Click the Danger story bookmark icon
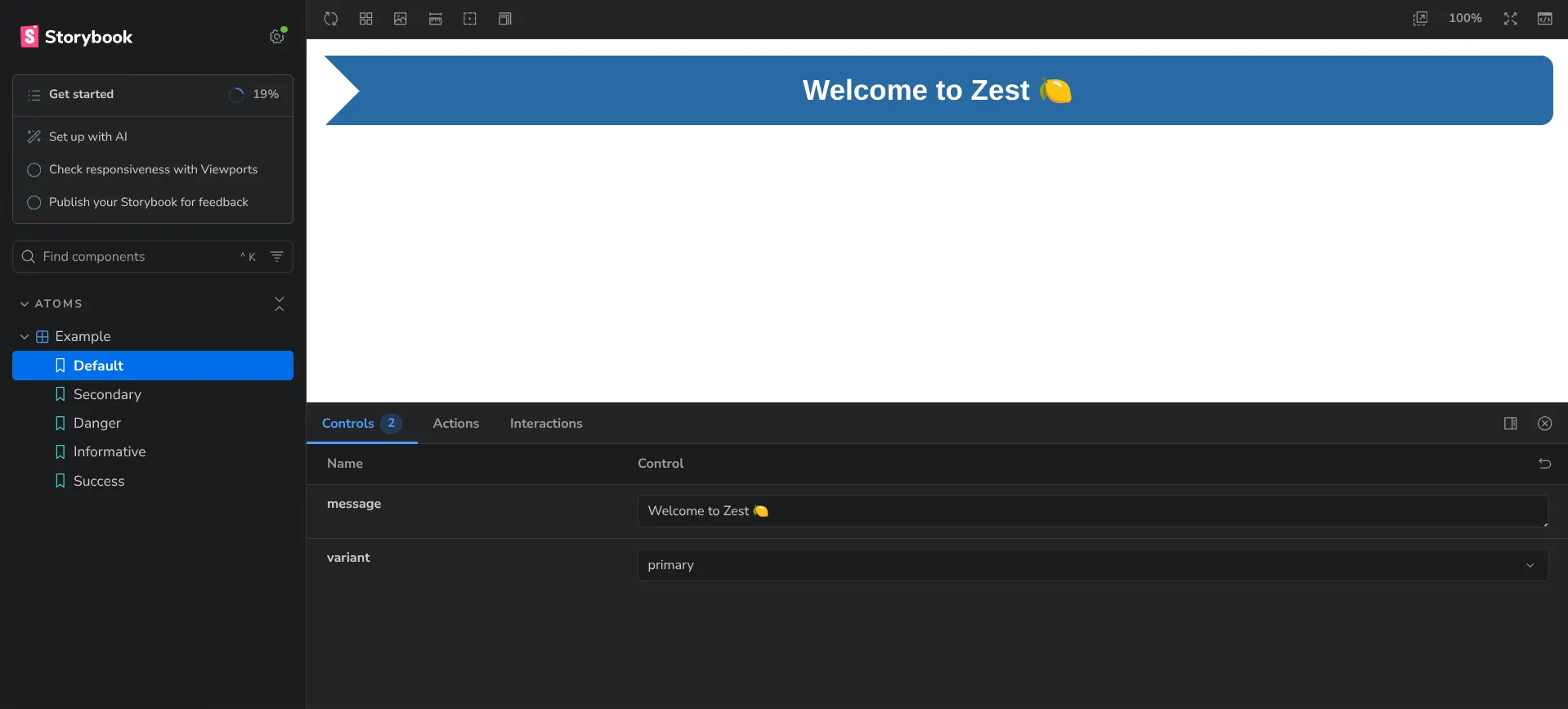Screen dimensions: 1568x709 click(x=60, y=423)
